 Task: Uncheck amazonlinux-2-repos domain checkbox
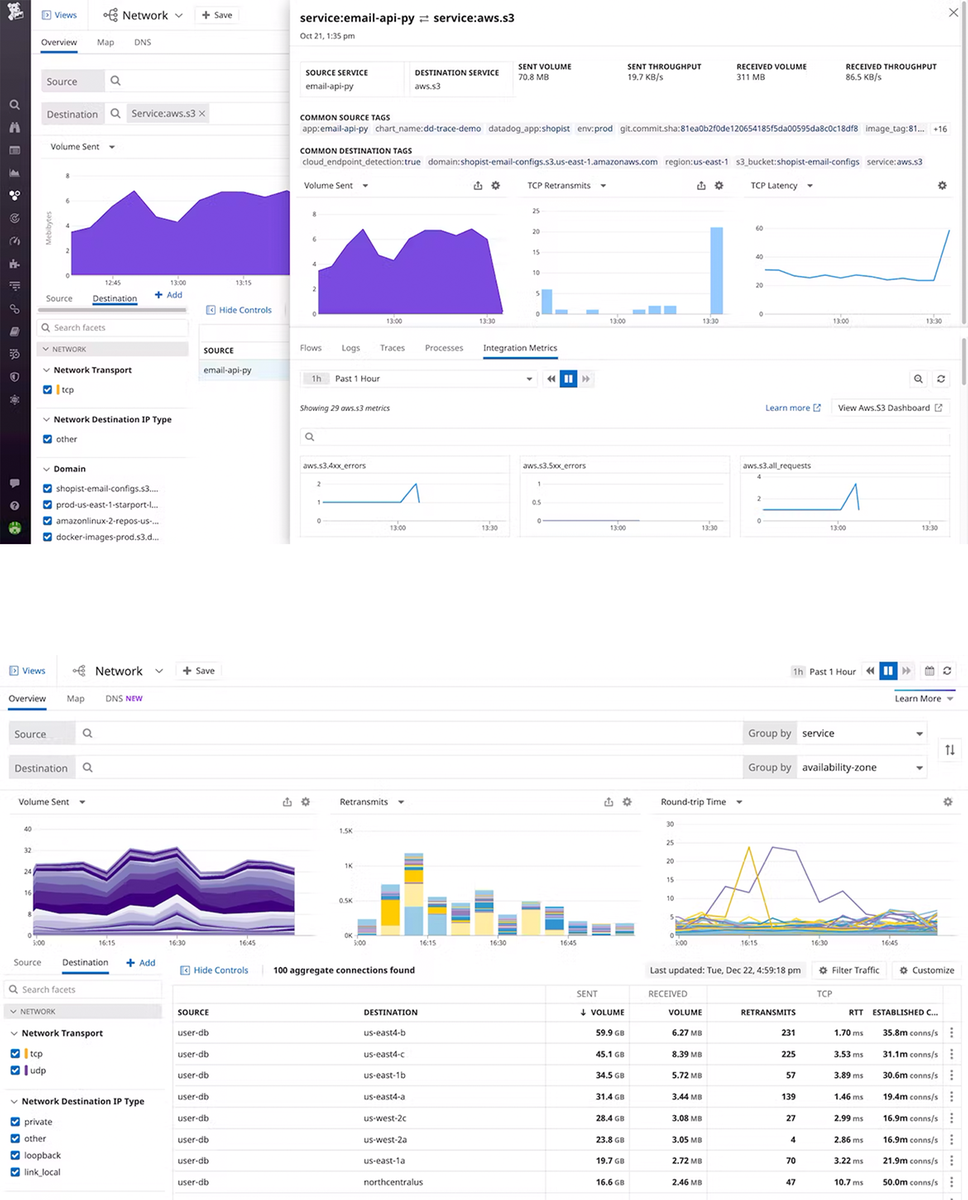[48, 521]
